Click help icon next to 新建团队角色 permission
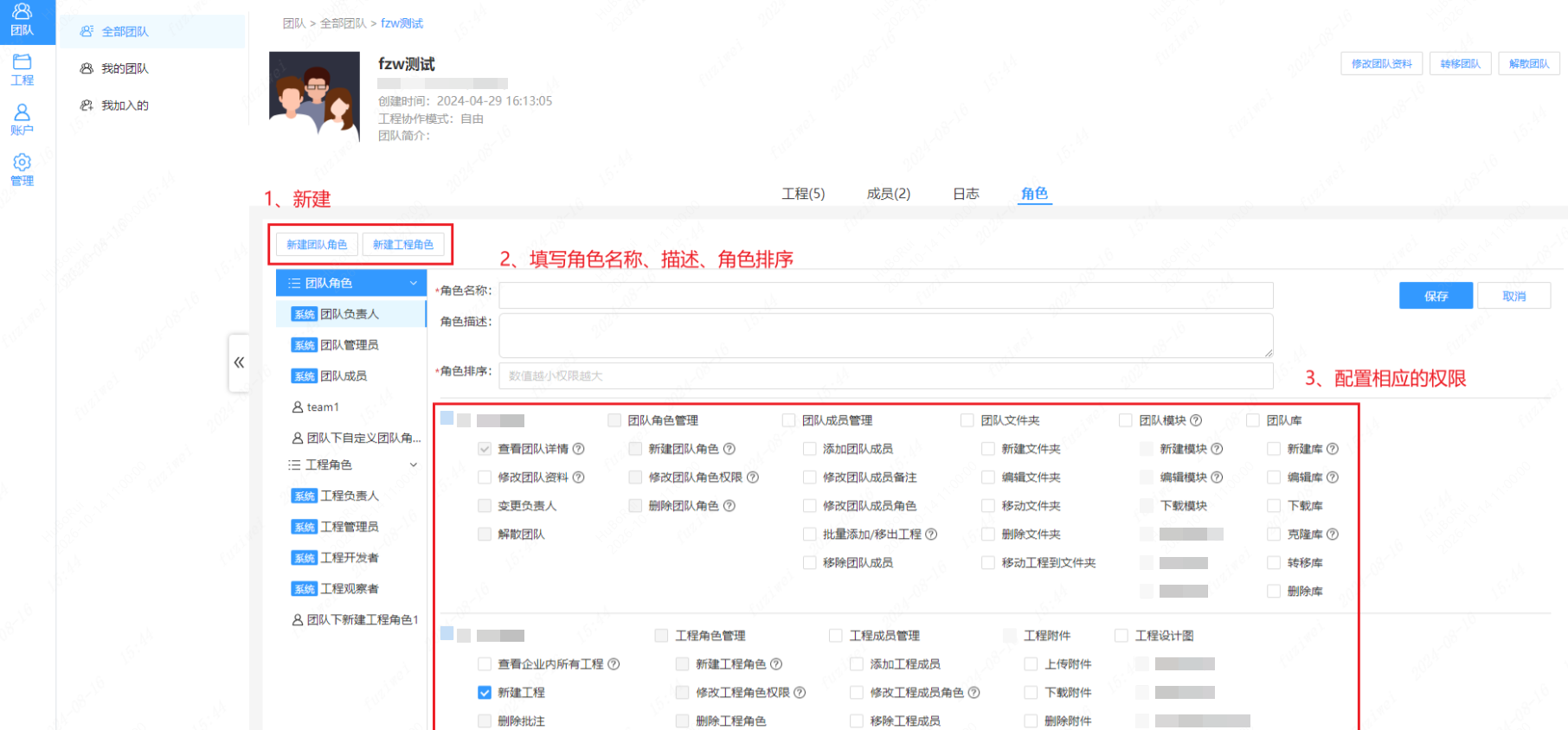Screen dimensions: 1568x730 [x=729, y=449]
